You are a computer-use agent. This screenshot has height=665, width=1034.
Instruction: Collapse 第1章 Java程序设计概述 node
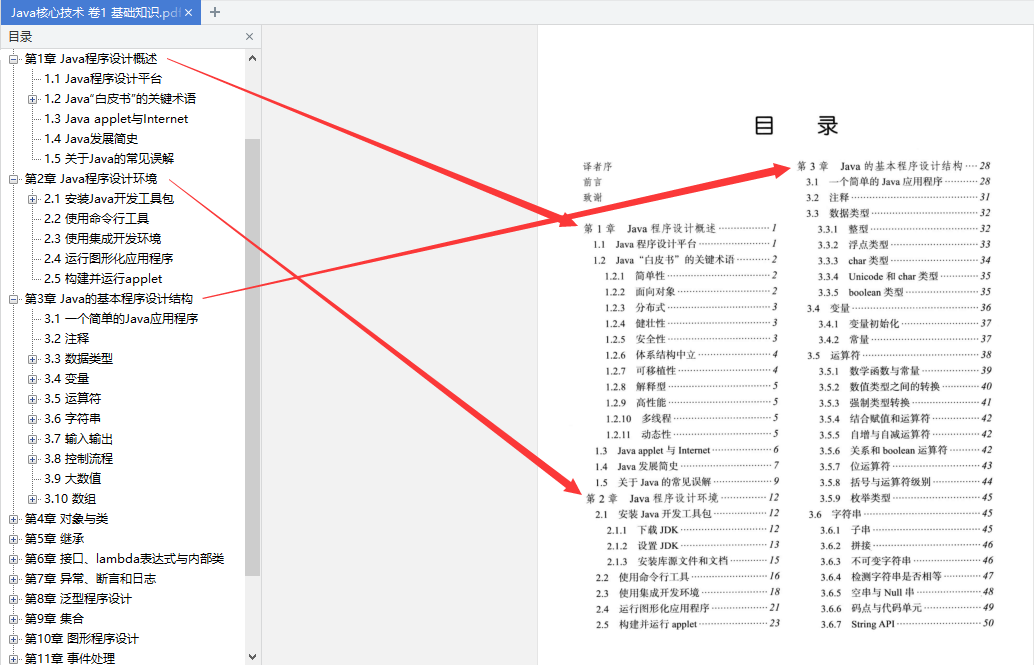click(x=13, y=59)
